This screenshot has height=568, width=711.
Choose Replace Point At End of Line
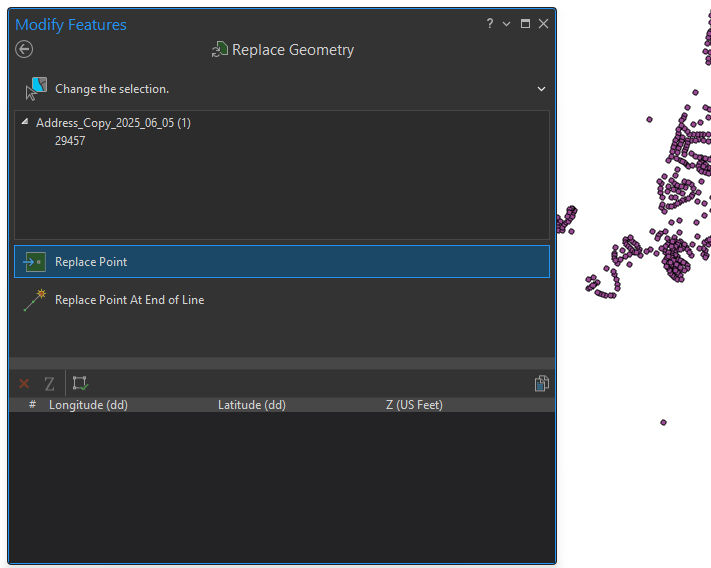coord(129,300)
